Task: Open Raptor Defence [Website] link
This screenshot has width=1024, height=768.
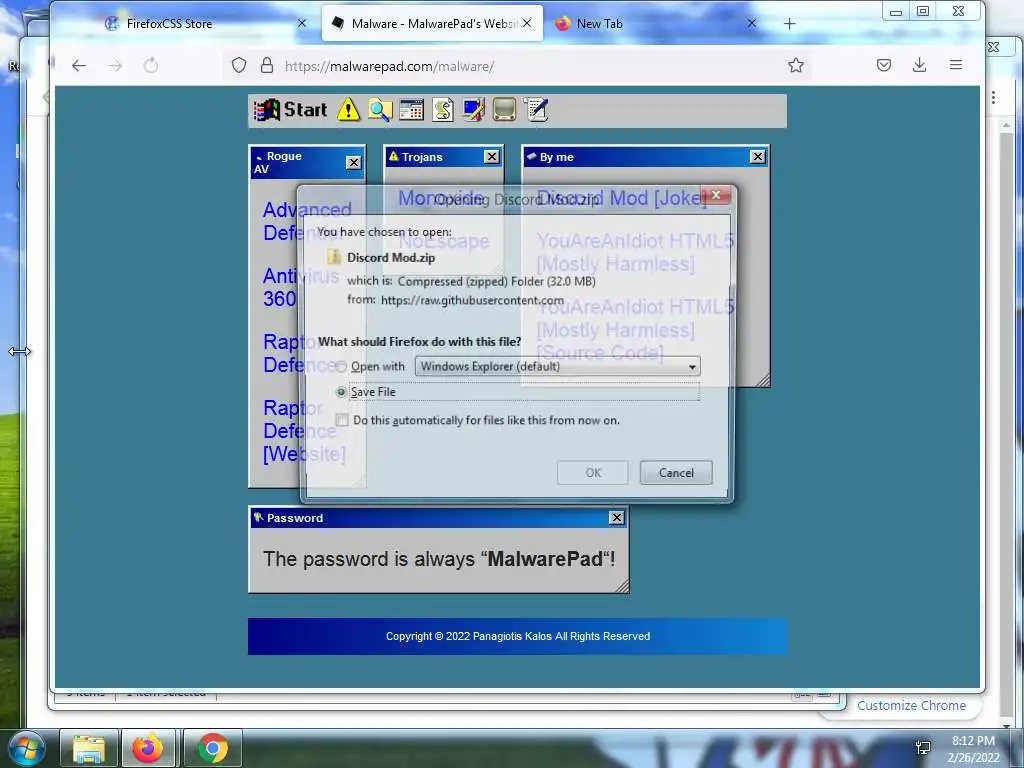Action: click(303, 431)
